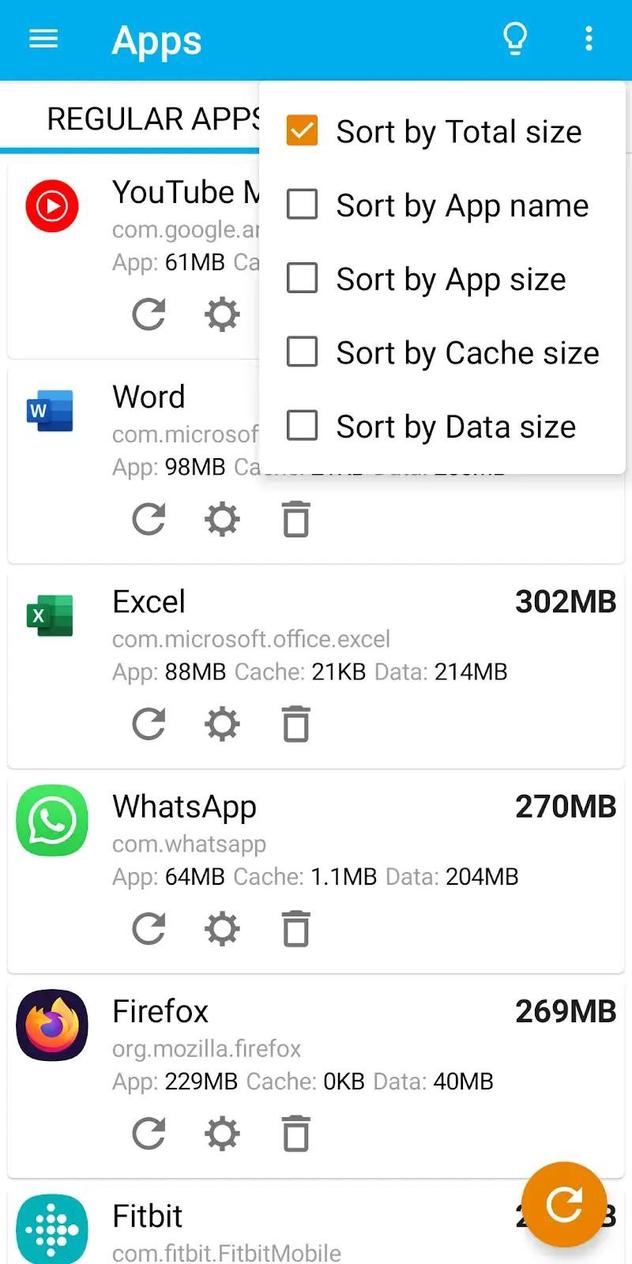The image size is (632, 1264).
Task: Refresh Firefox app details
Action: [148, 1133]
